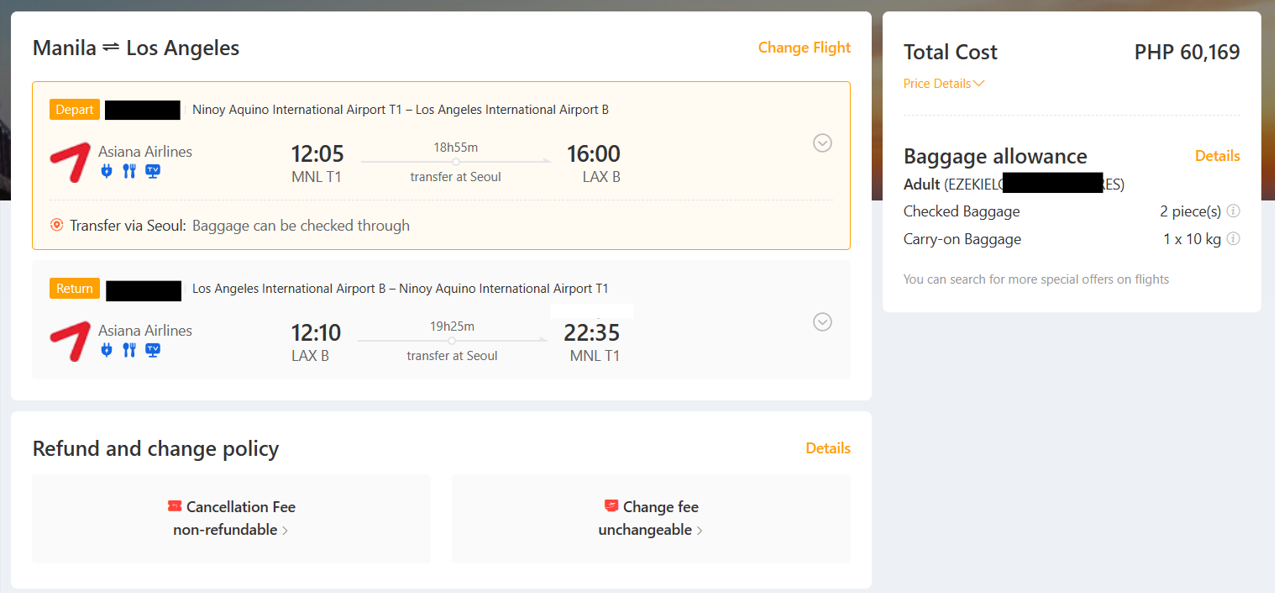Click meal icon on depart flight
Viewport: 1275px width, 593px height.
coord(129,171)
